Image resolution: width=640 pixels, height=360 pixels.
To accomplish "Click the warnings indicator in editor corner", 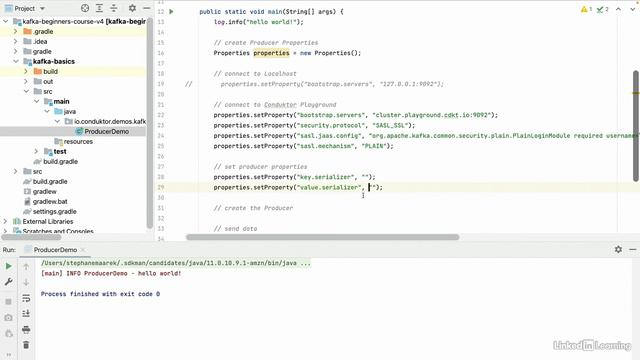I will coord(586,9).
